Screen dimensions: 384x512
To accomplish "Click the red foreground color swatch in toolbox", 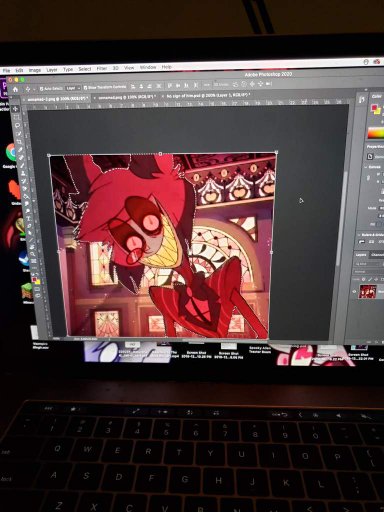I will (34, 279).
